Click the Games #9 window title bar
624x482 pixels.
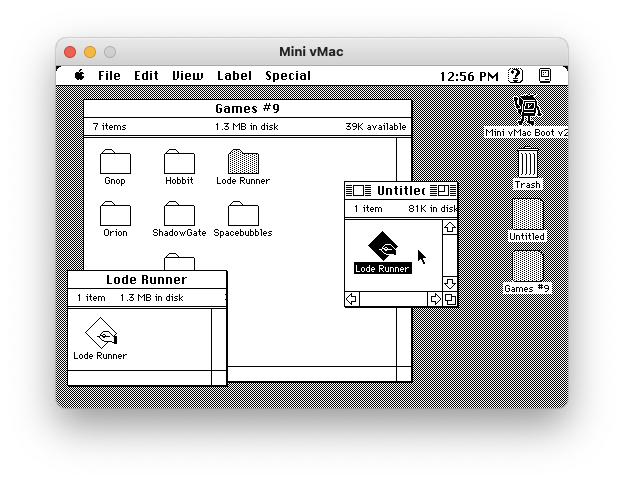click(x=248, y=108)
